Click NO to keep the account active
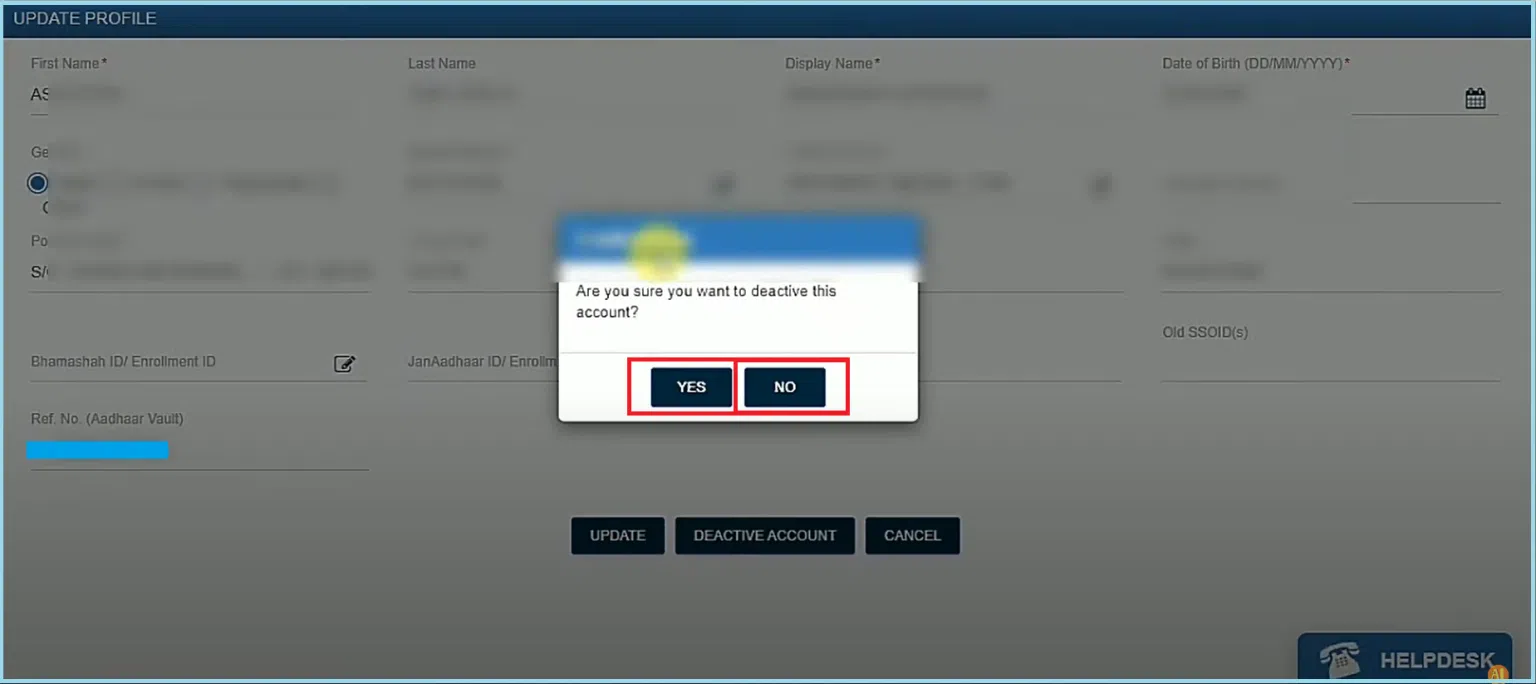This screenshot has width=1536, height=684. tap(784, 387)
